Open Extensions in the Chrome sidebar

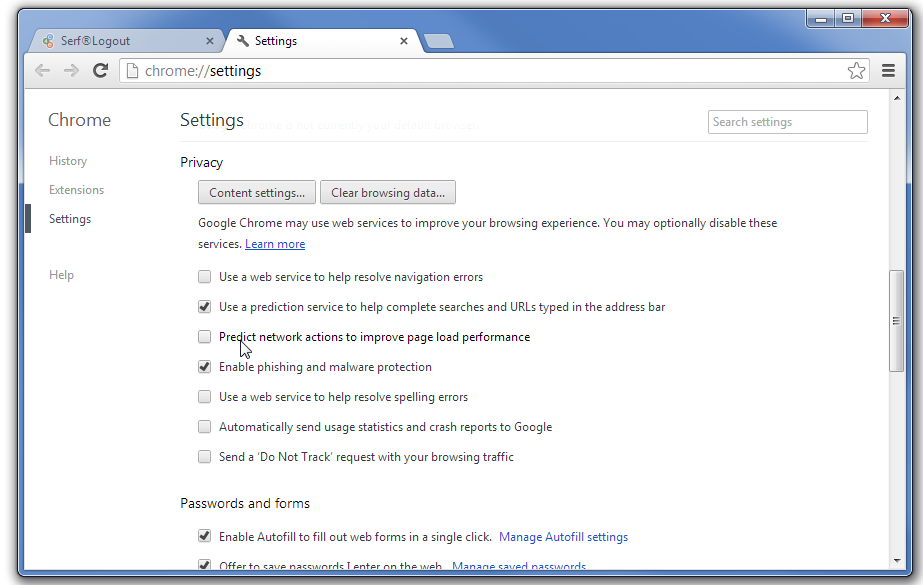point(77,190)
